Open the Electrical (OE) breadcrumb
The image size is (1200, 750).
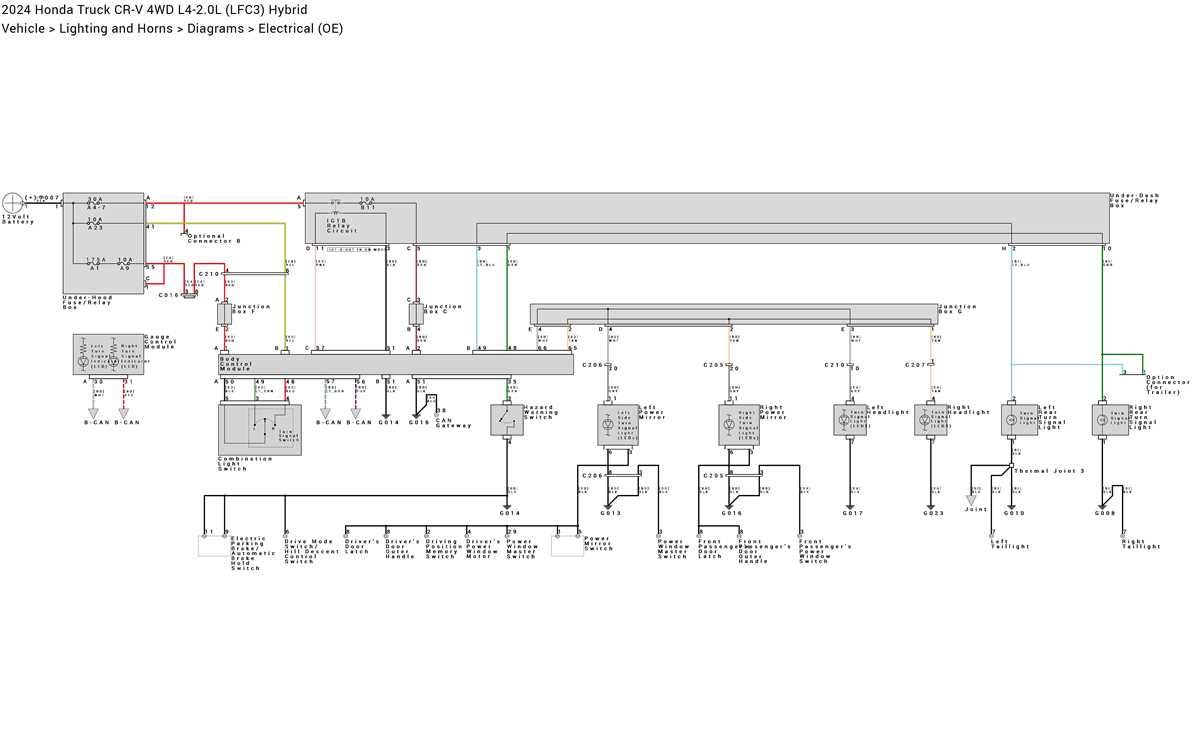pyautogui.click(x=300, y=28)
